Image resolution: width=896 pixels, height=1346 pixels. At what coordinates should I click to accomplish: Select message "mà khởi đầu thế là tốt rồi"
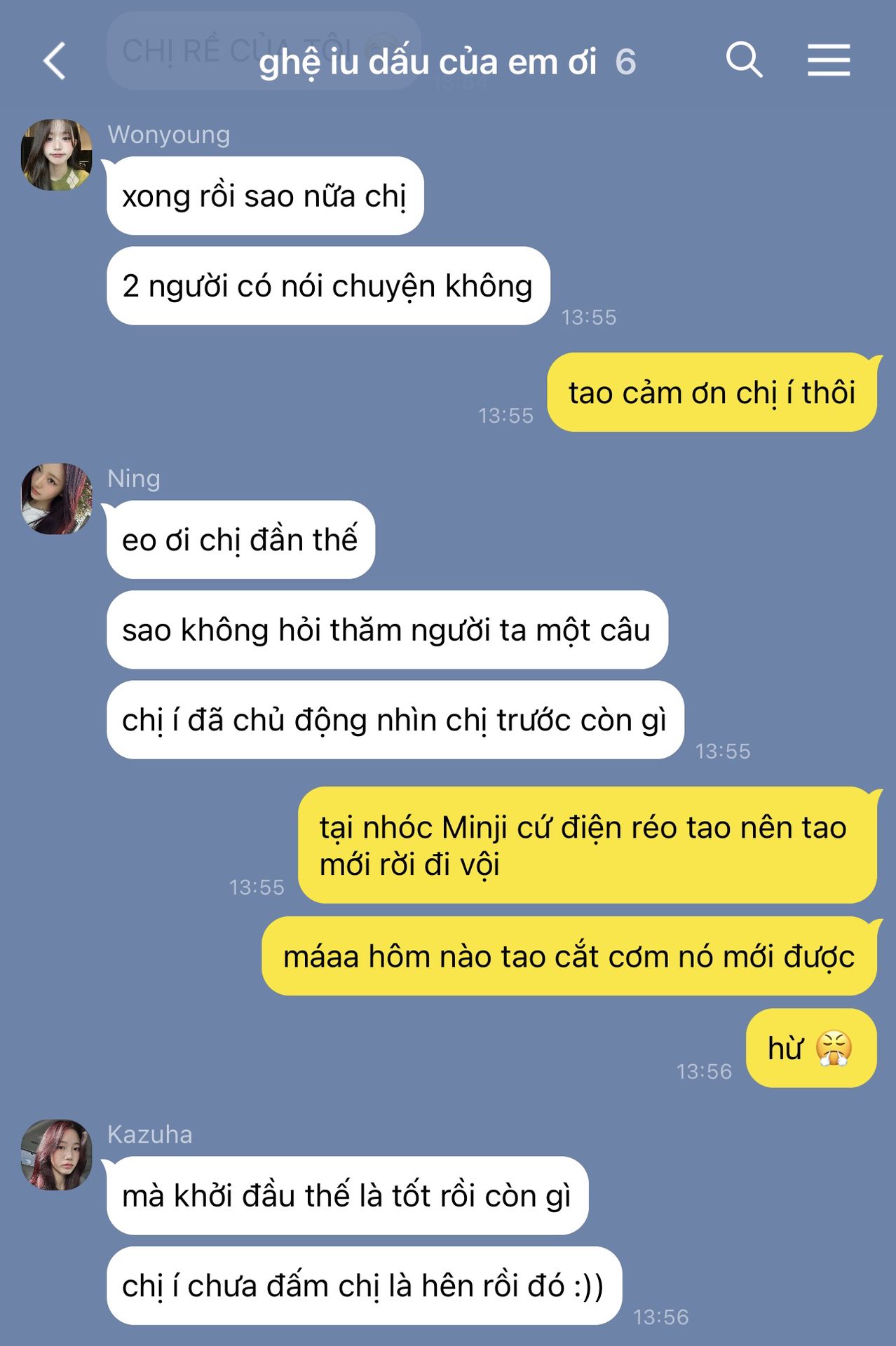[348, 1196]
